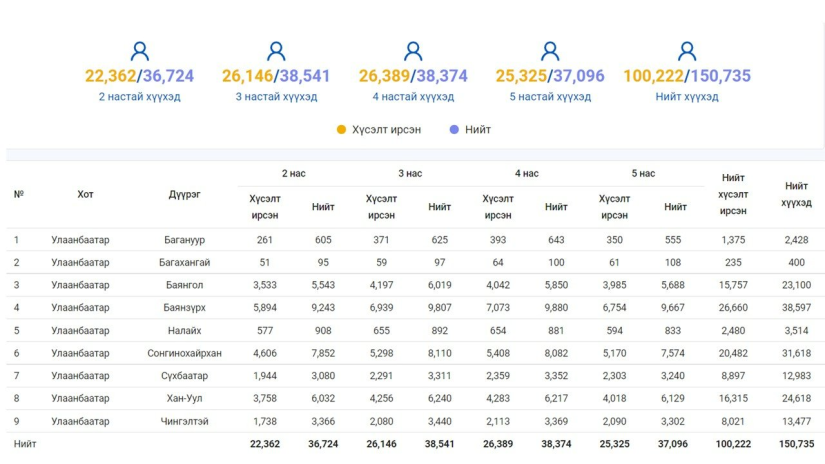Viewport: 825px width, 464px height.
Task: Click the Нийт хүсэлт ирсэн column header
Action: (x=733, y=194)
